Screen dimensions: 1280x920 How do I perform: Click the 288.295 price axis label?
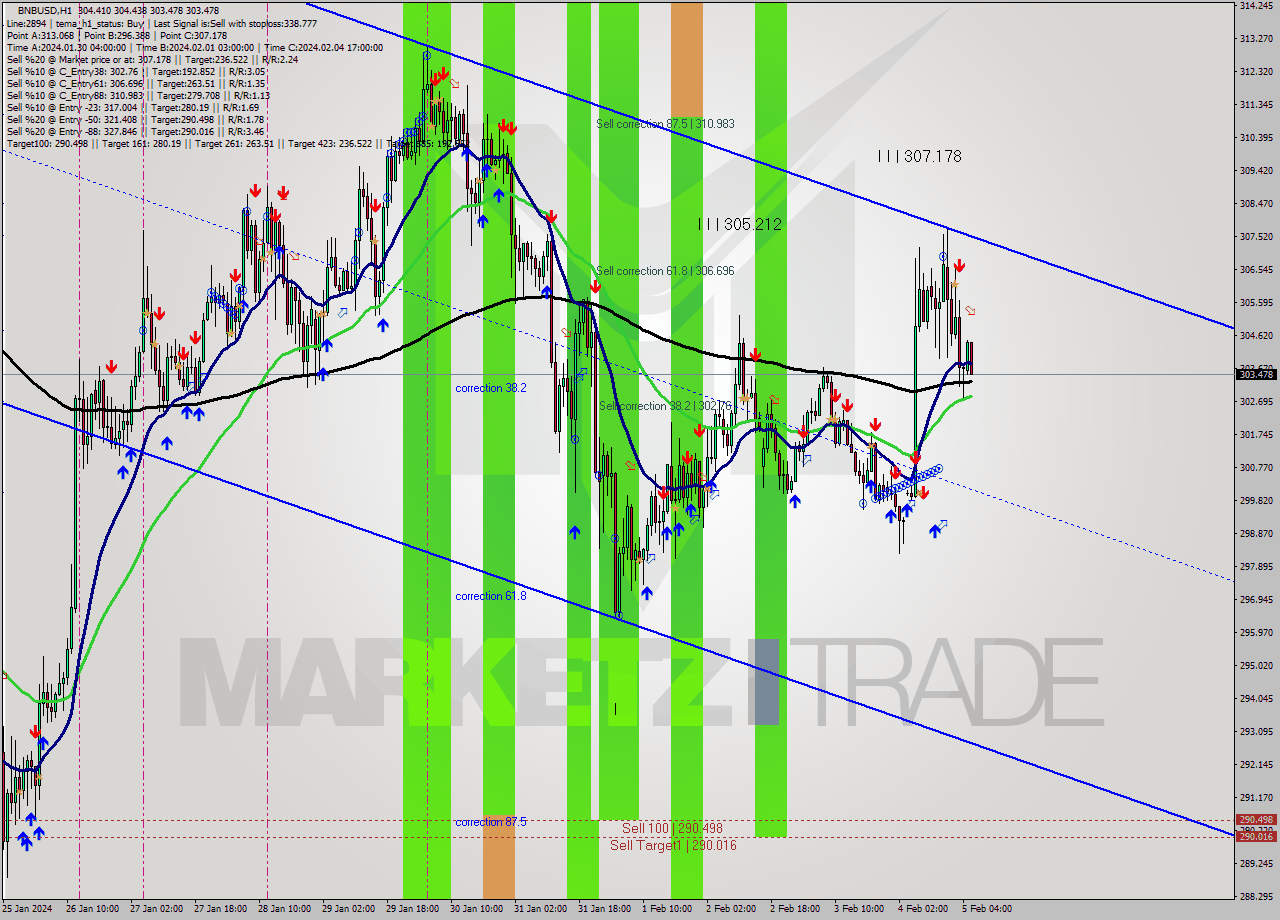point(1256,896)
